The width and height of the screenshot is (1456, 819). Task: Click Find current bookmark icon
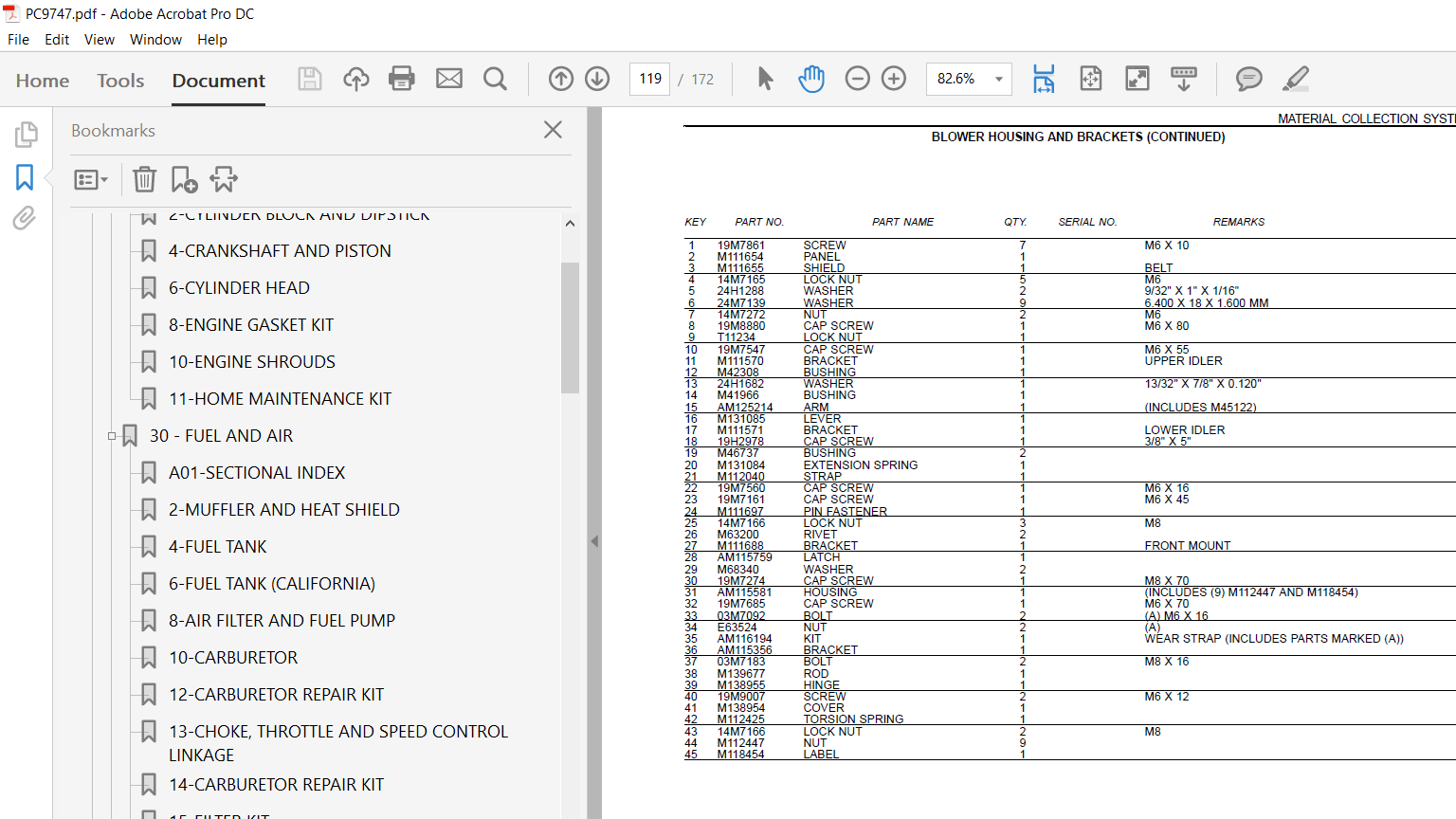(x=225, y=179)
